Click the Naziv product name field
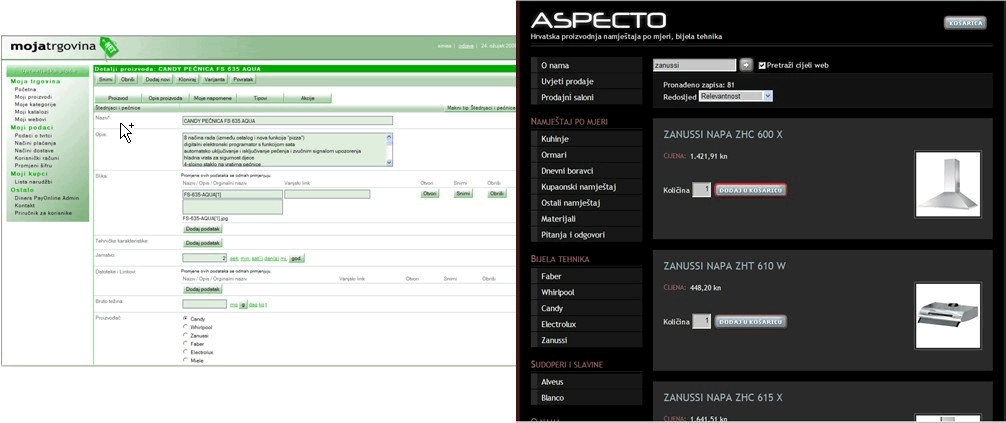 point(287,120)
